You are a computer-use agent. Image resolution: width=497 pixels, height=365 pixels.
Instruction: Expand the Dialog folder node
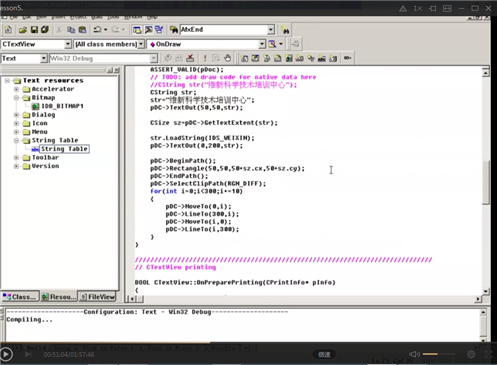click(x=16, y=115)
